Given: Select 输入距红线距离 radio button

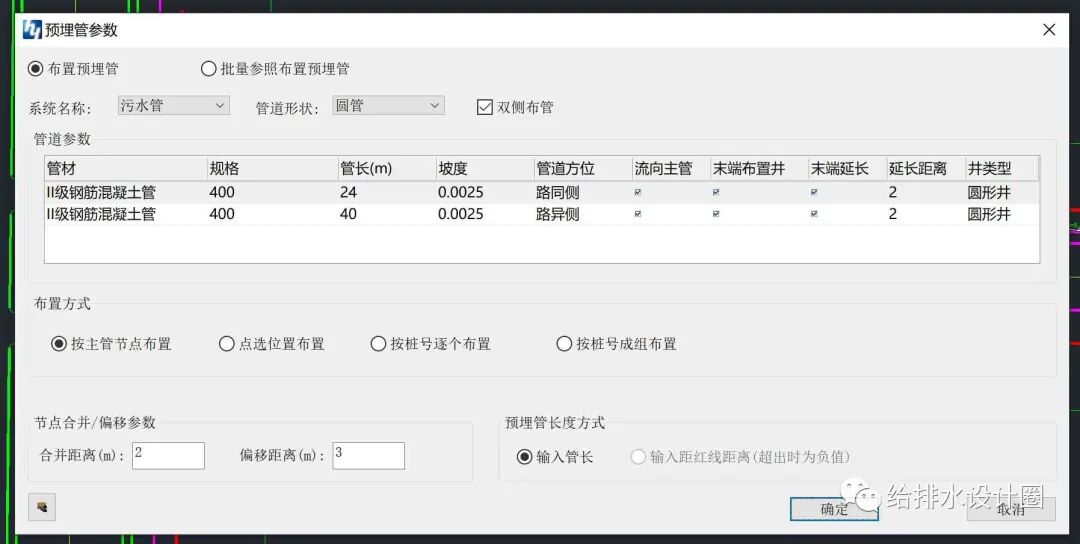Looking at the screenshot, I should 741,457.
